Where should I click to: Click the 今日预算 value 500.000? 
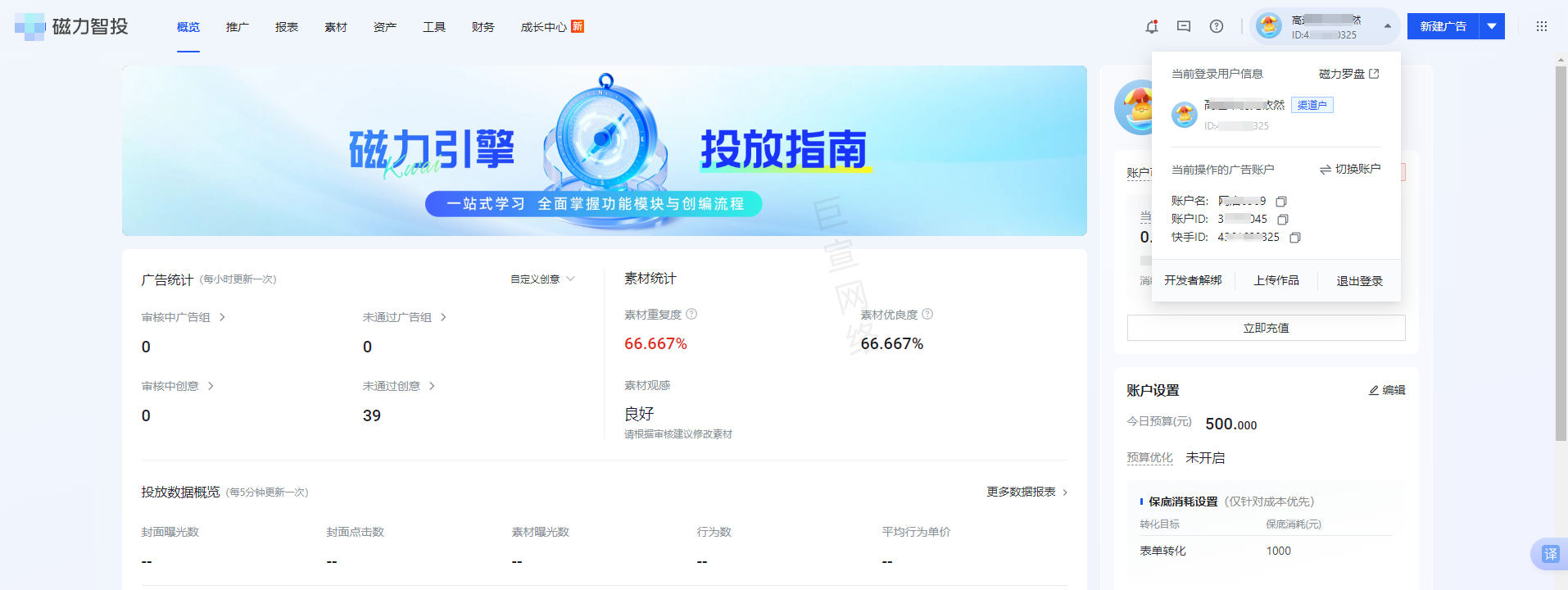[1231, 424]
